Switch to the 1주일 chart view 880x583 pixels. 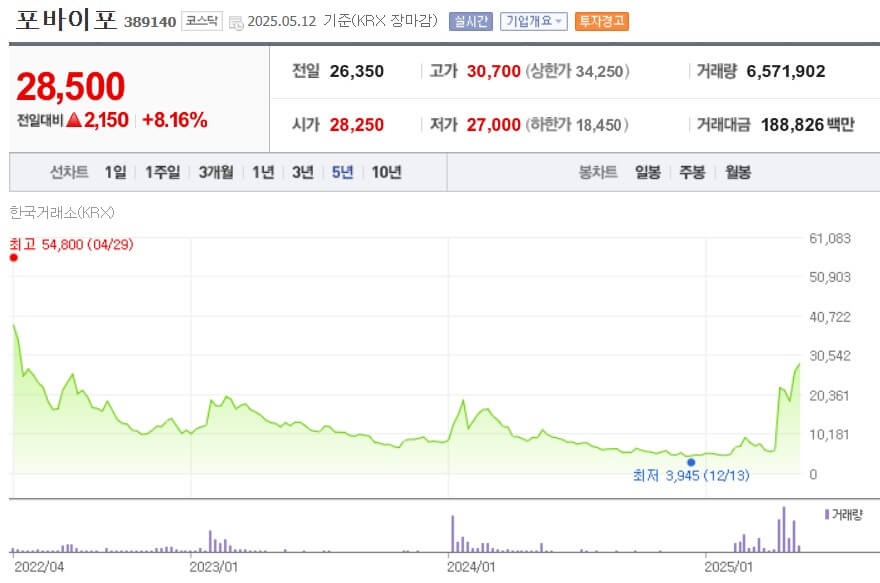point(160,172)
